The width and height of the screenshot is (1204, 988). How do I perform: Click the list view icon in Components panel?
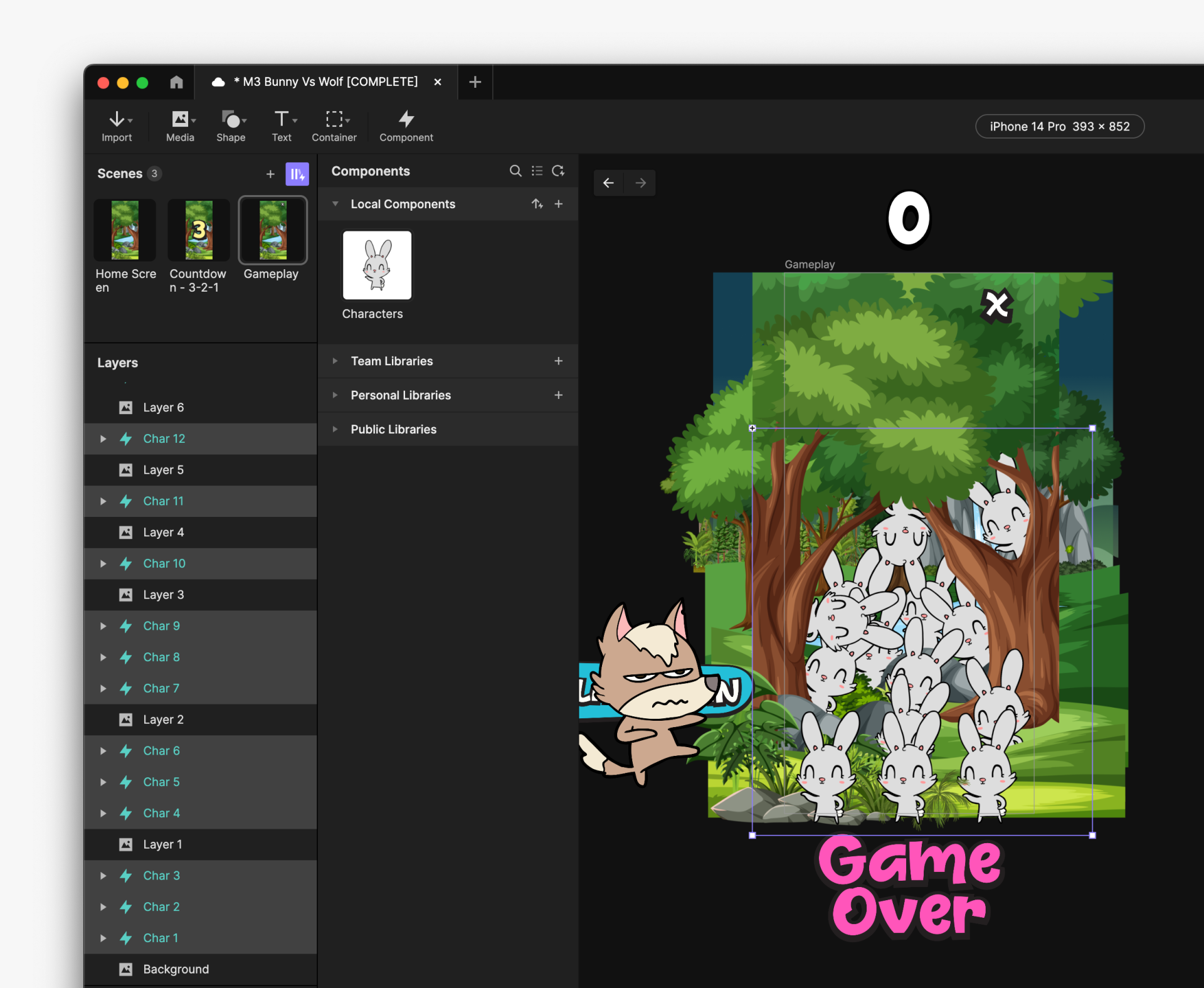(x=537, y=171)
